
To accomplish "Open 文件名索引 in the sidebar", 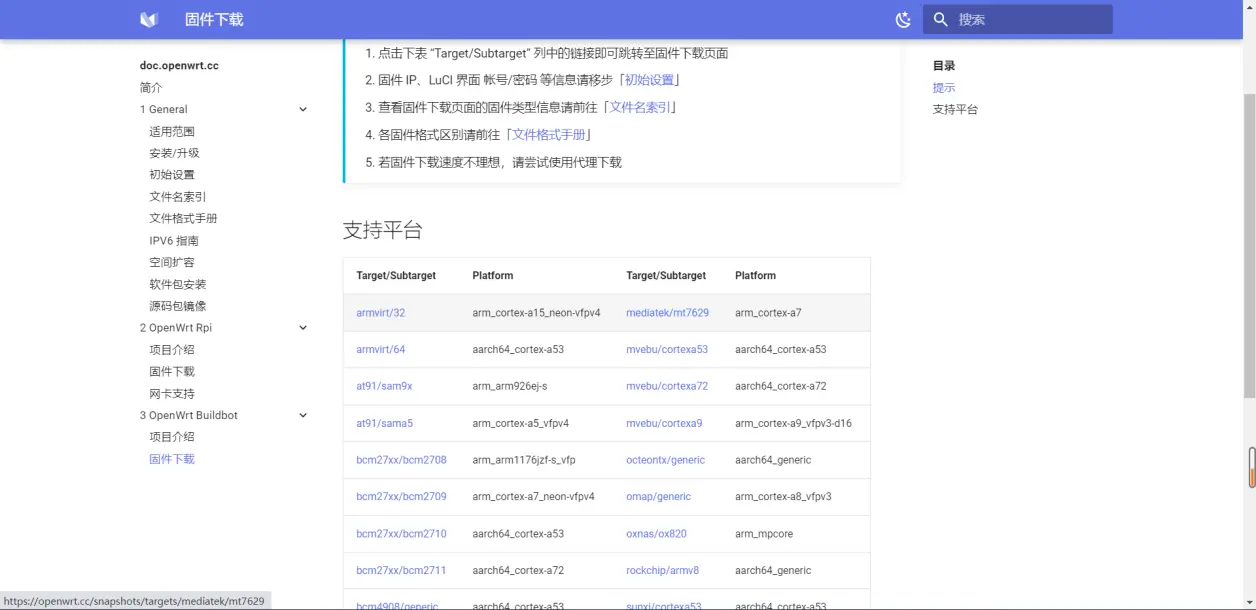I will coord(178,197).
